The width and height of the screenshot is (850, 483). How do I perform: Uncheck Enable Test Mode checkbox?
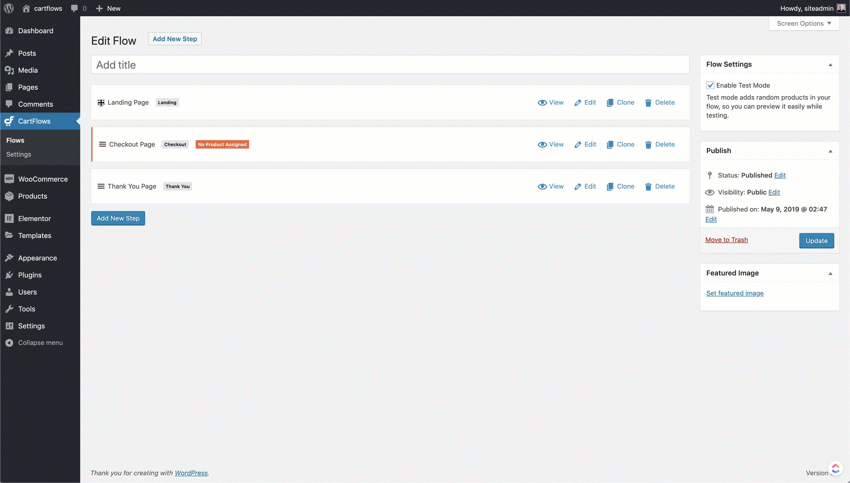click(x=710, y=85)
